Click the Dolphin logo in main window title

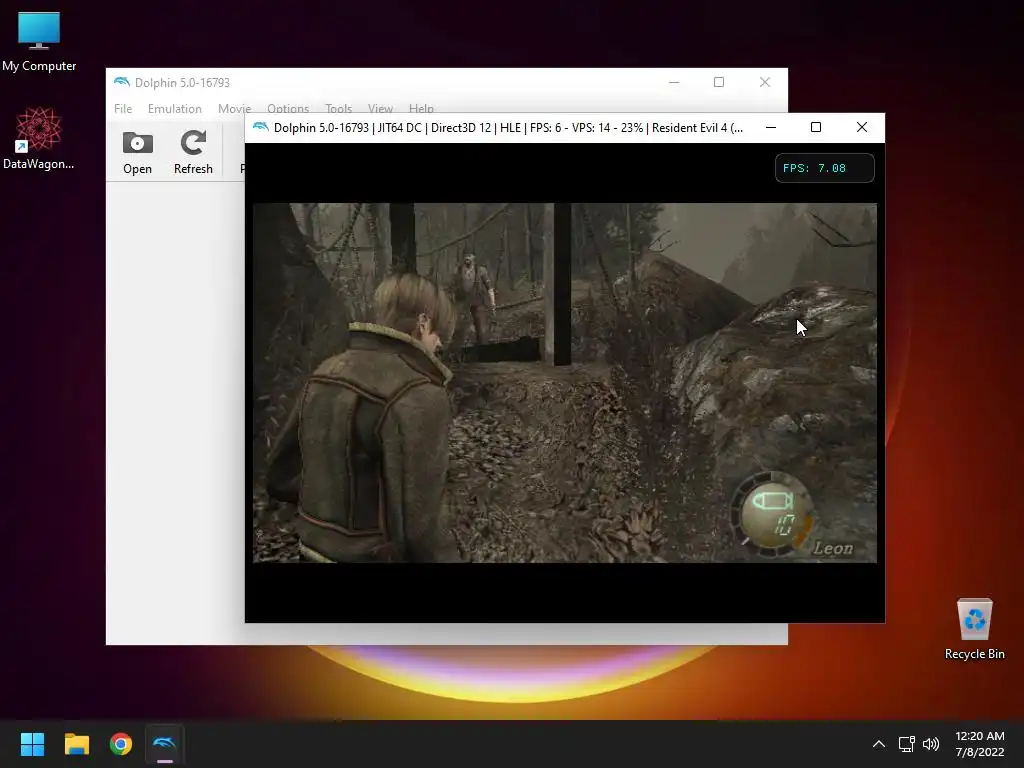121,82
